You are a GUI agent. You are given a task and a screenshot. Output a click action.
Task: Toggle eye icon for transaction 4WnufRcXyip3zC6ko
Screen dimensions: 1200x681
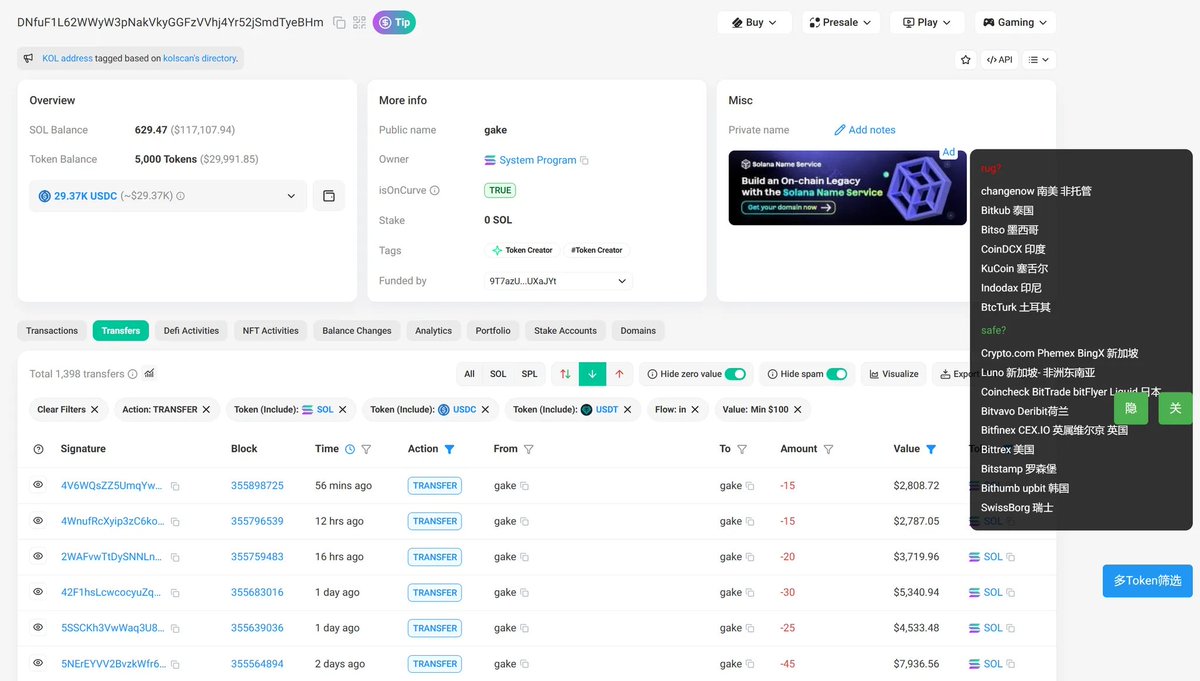coord(38,521)
